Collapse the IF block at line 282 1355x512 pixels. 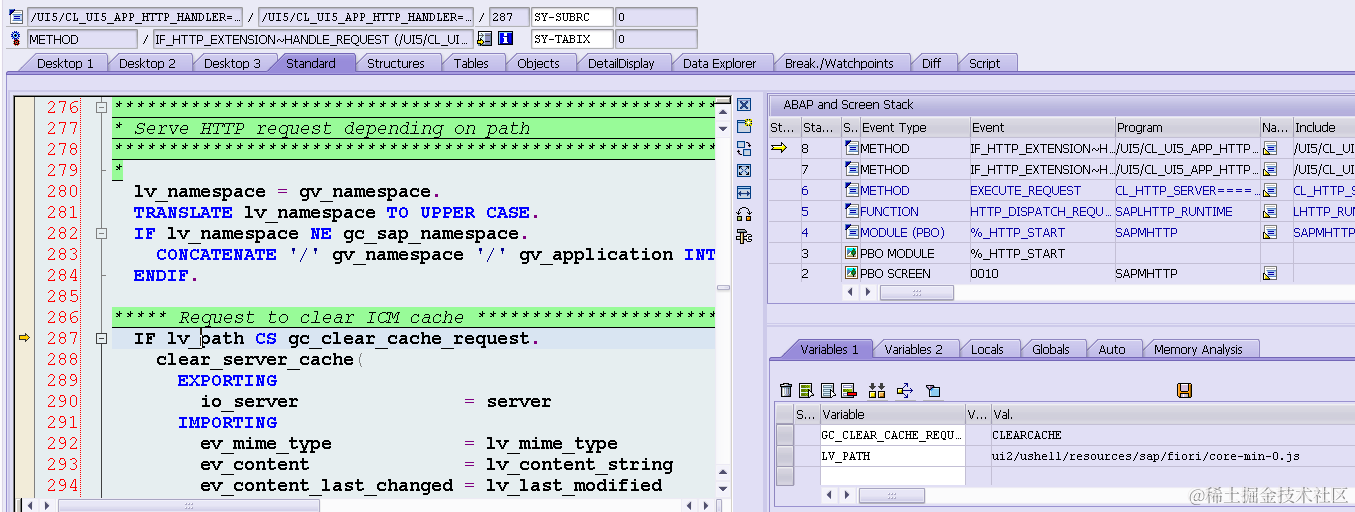click(x=101, y=233)
